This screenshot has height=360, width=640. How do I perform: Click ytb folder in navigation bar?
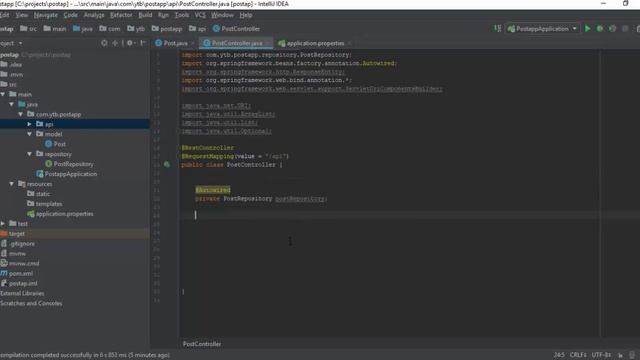click(x=136, y=29)
